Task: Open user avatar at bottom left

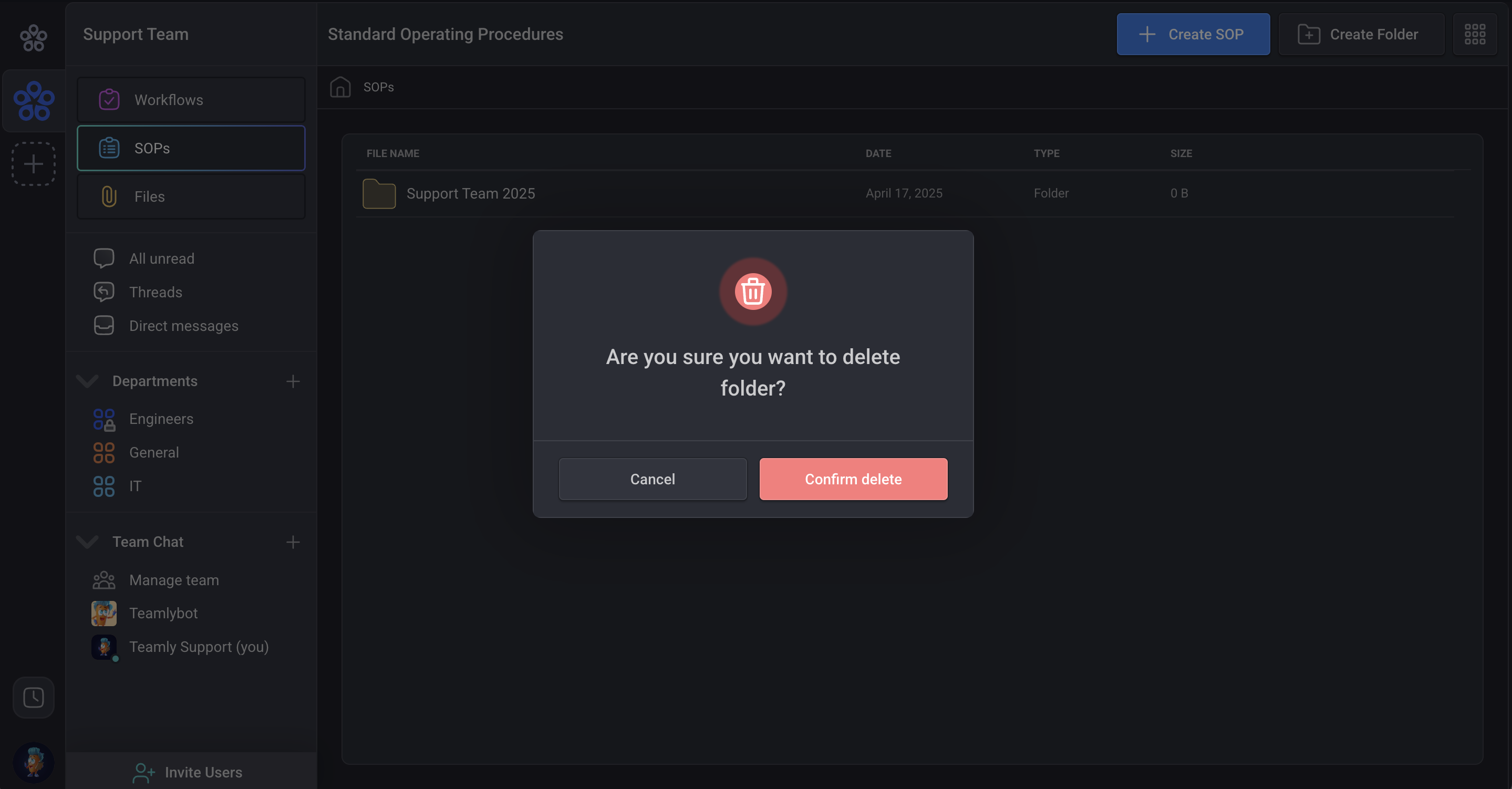Action: (34, 762)
